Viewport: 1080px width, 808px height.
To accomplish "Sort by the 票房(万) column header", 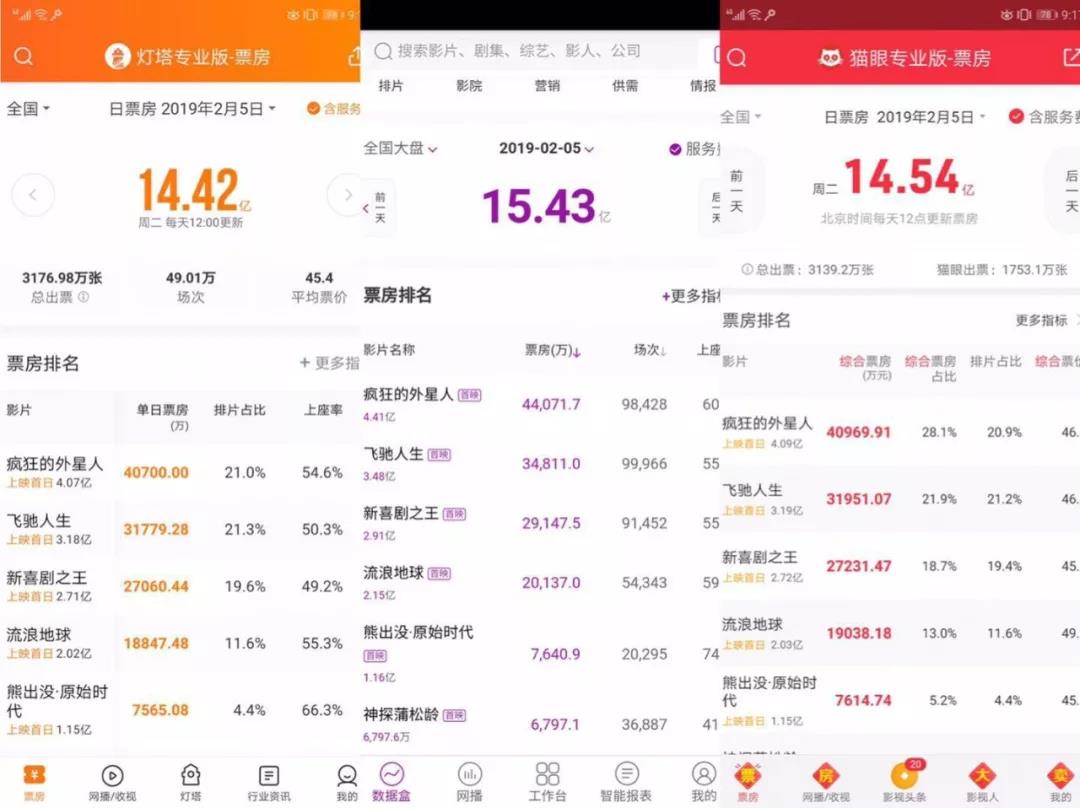I will (552, 350).
